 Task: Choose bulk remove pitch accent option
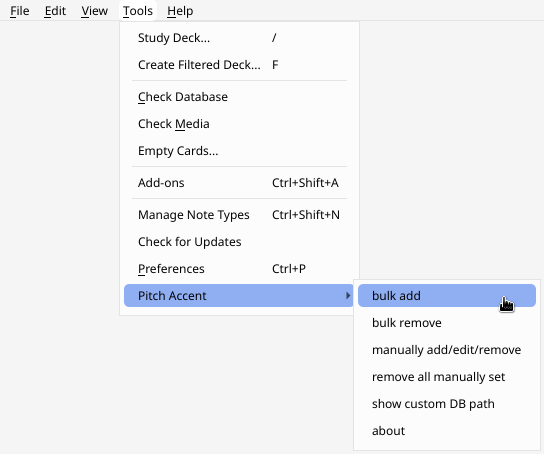pos(447,323)
